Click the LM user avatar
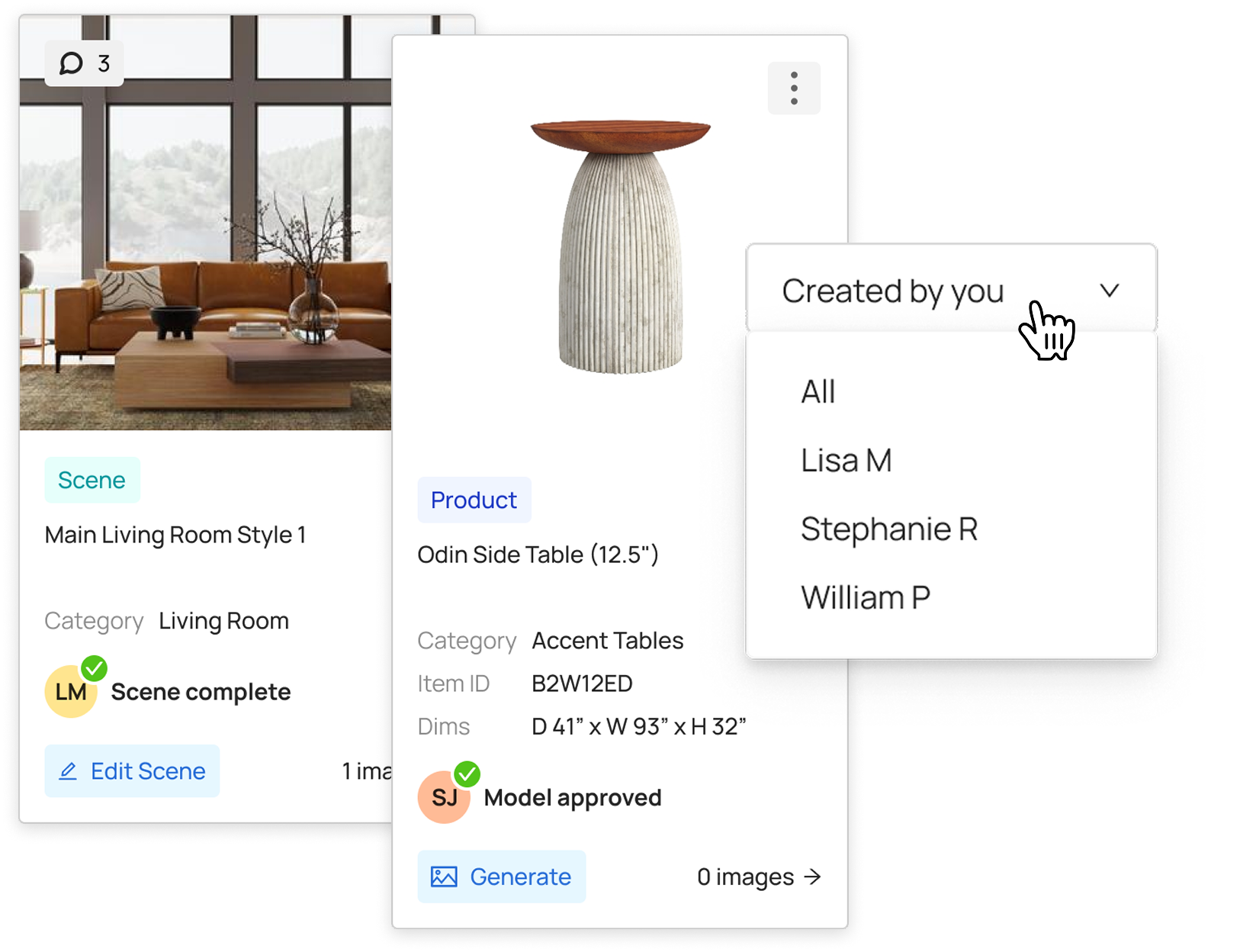Image resolution: width=1240 pixels, height=952 pixels. pyautogui.click(x=70, y=692)
